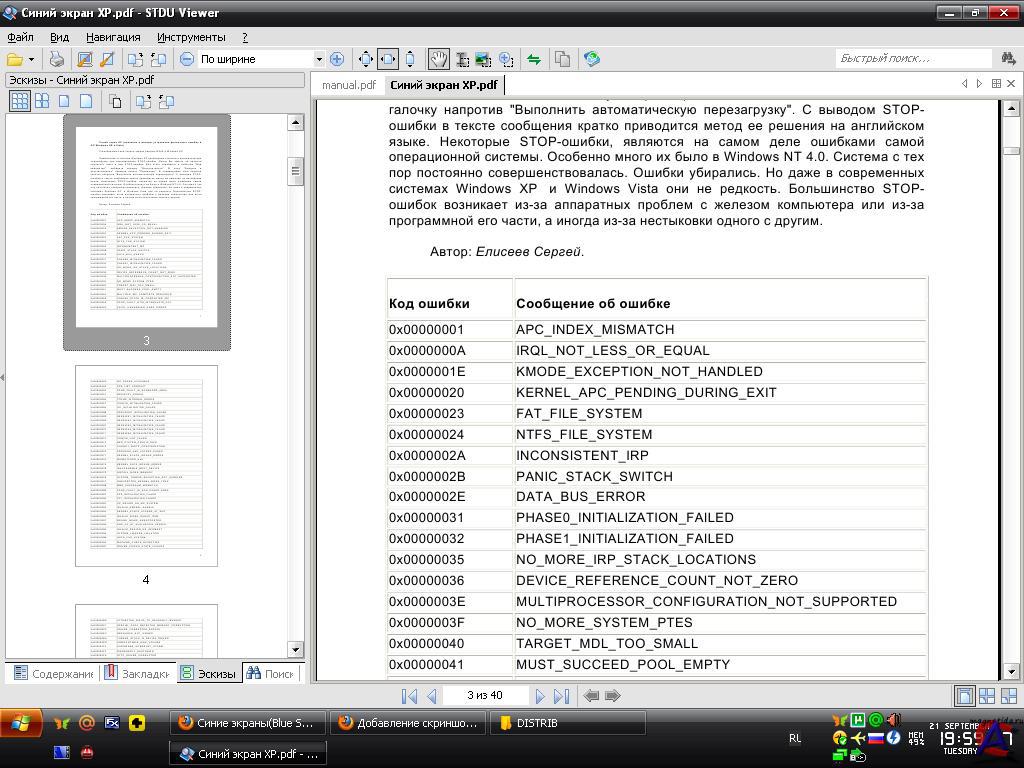Jump to the first page
This screenshot has width=1024, height=768.
point(409,696)
